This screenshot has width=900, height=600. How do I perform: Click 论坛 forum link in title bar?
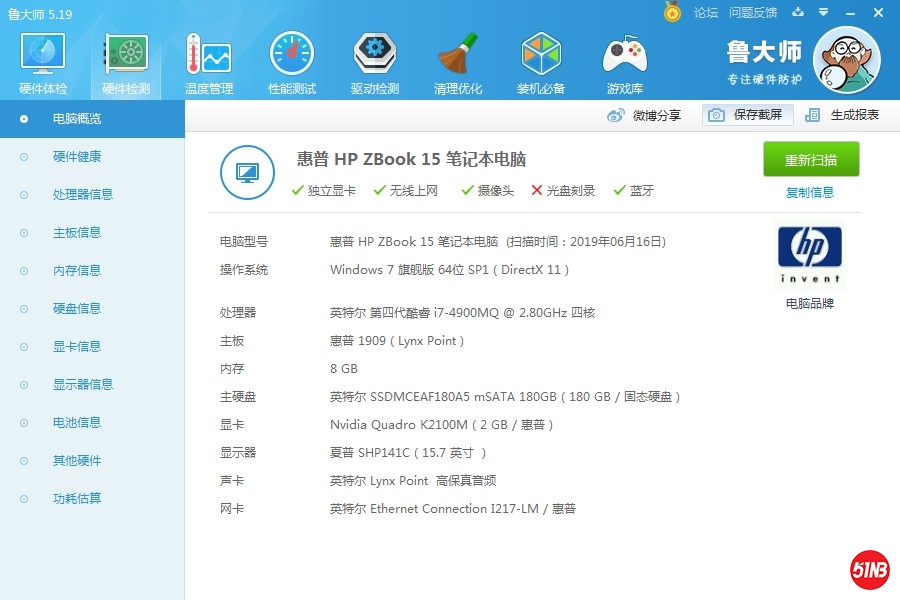click(706, 13)
